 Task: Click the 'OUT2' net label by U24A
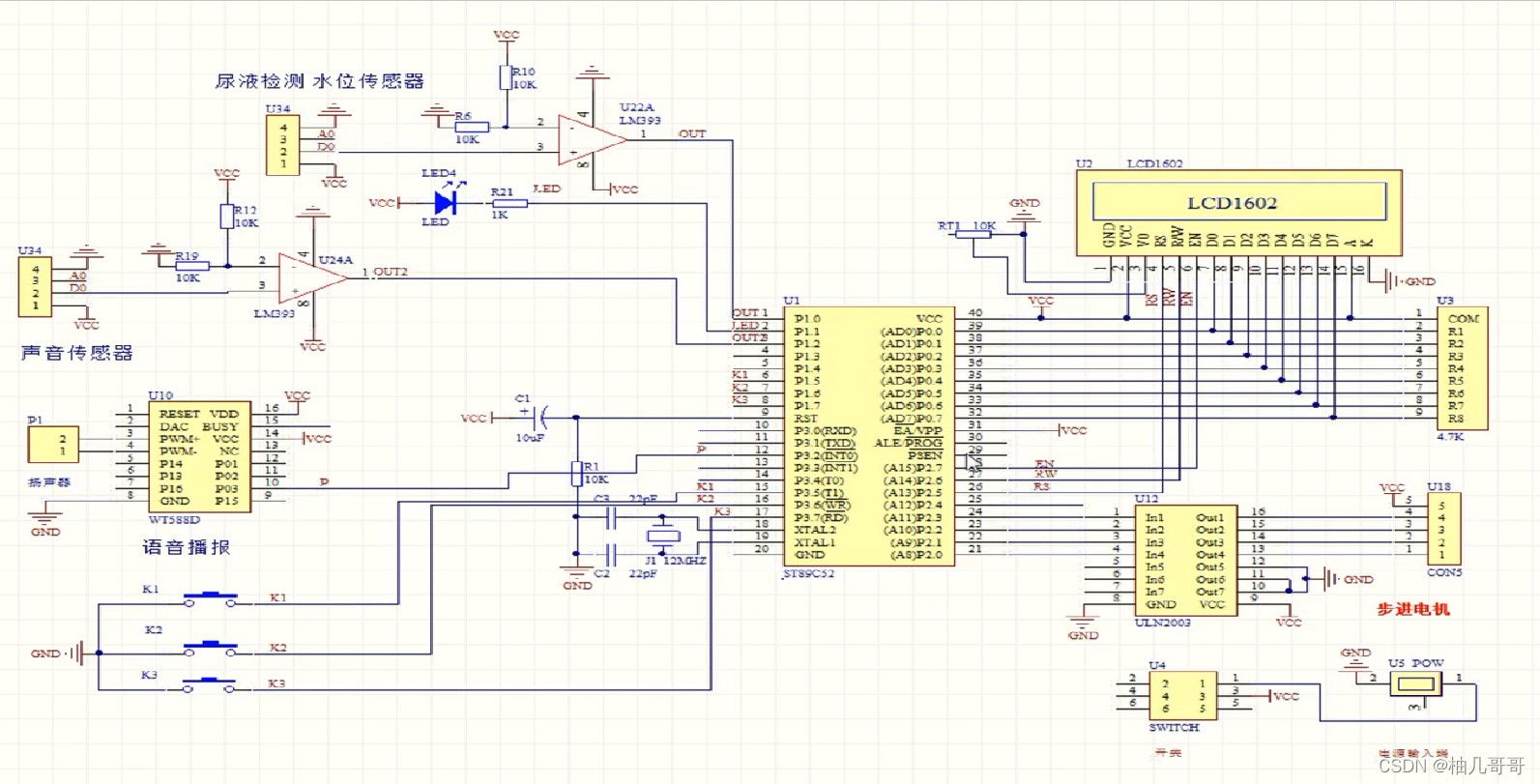coord(391,272)
